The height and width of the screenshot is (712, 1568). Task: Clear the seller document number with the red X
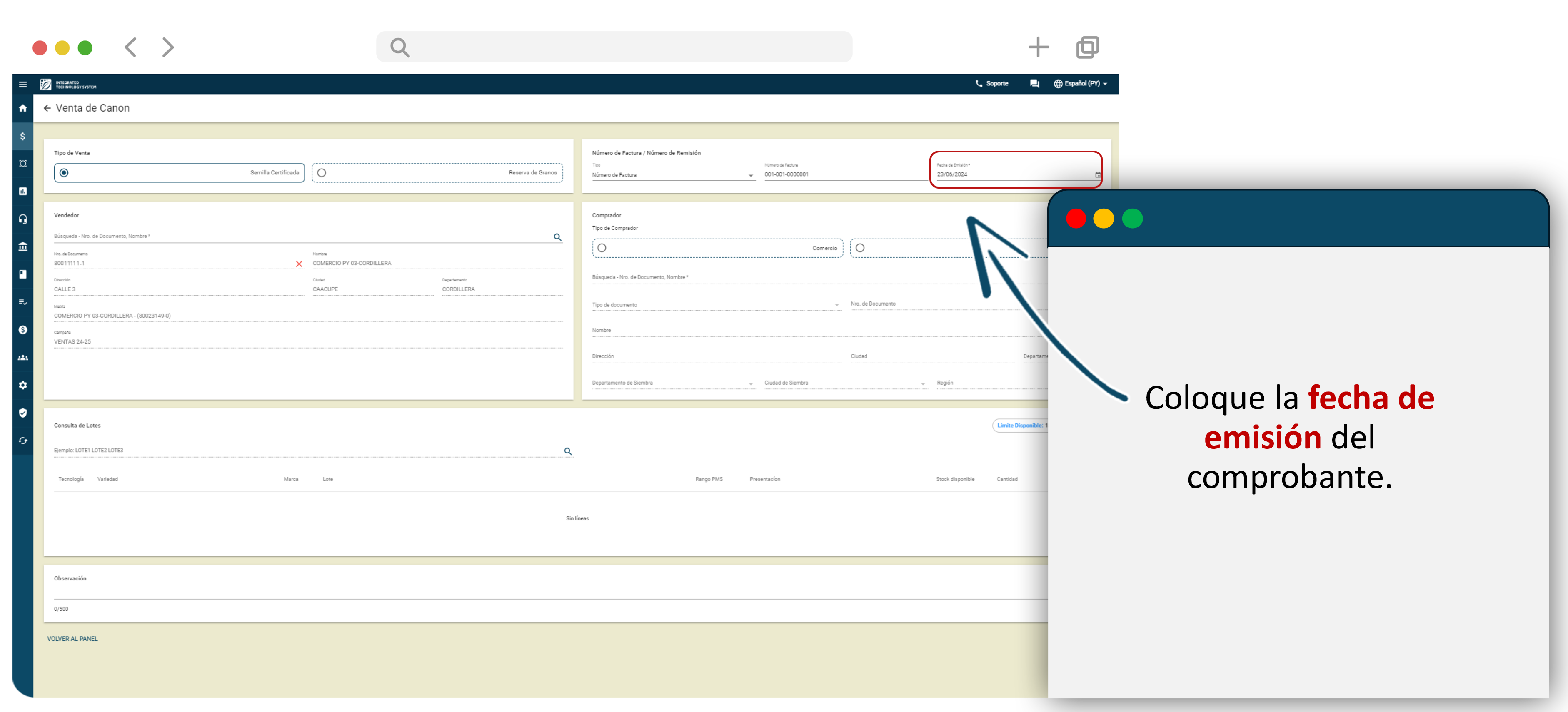[299, 264]
